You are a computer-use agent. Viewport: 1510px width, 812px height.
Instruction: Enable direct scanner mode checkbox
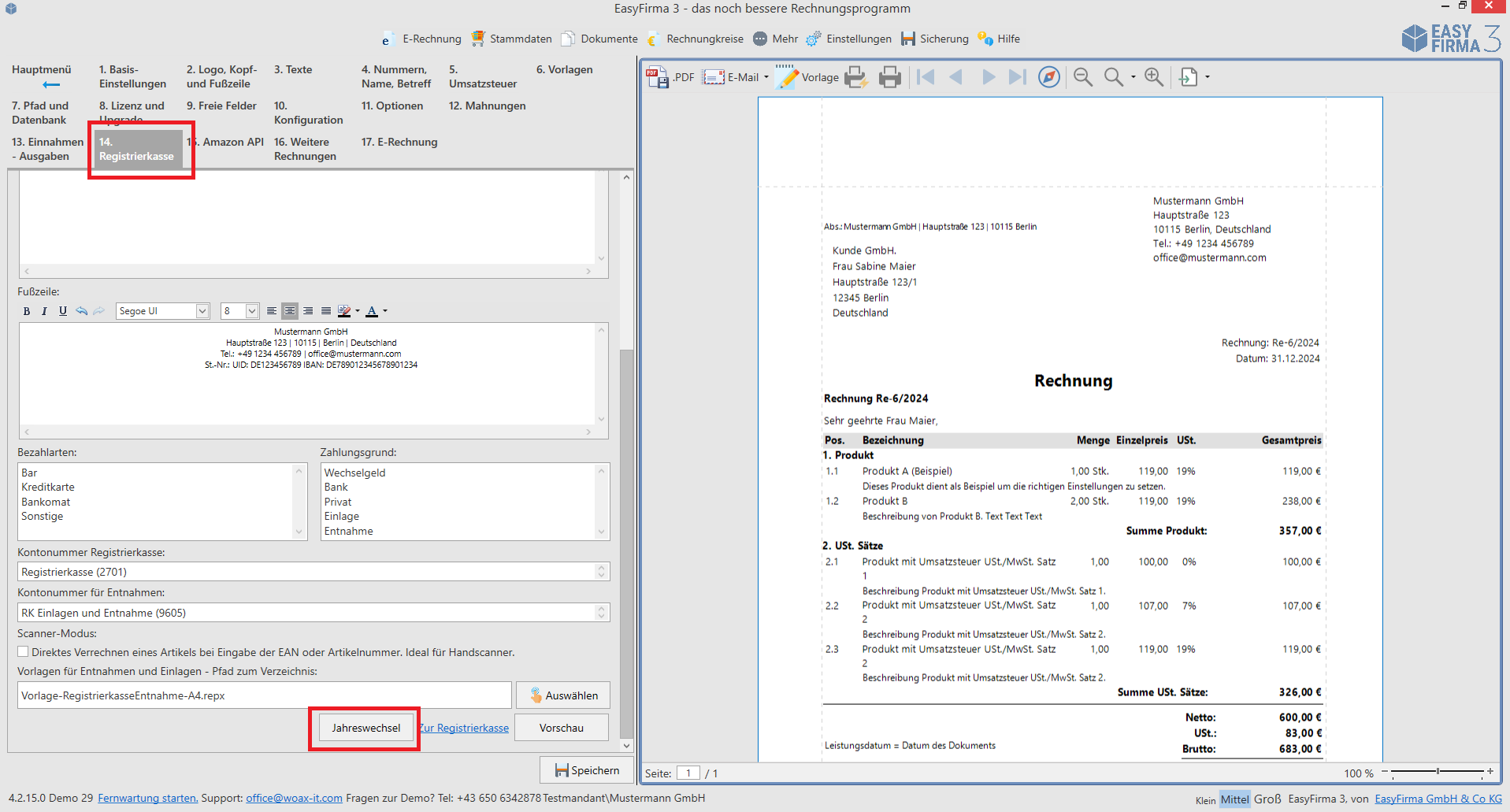[23, 651]
